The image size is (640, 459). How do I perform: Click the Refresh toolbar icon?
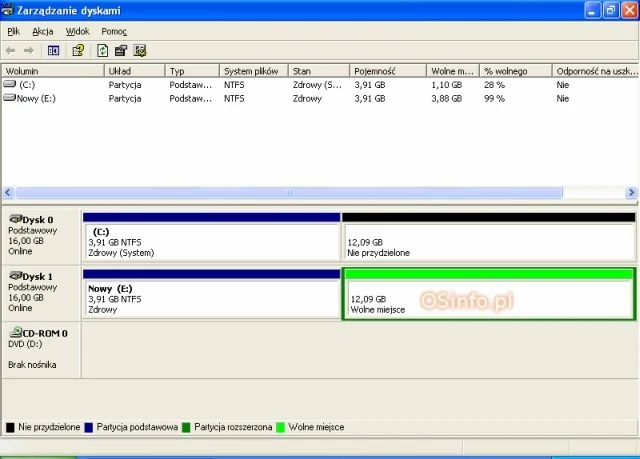tap(103, 50)
